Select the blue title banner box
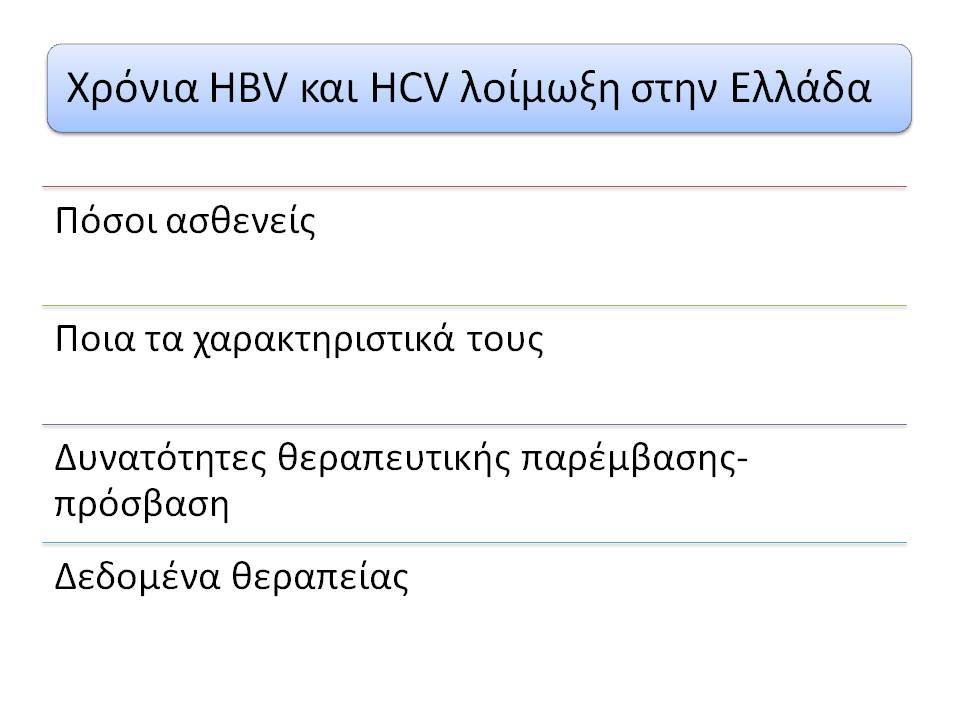960x720 pixels. point(479,88)
